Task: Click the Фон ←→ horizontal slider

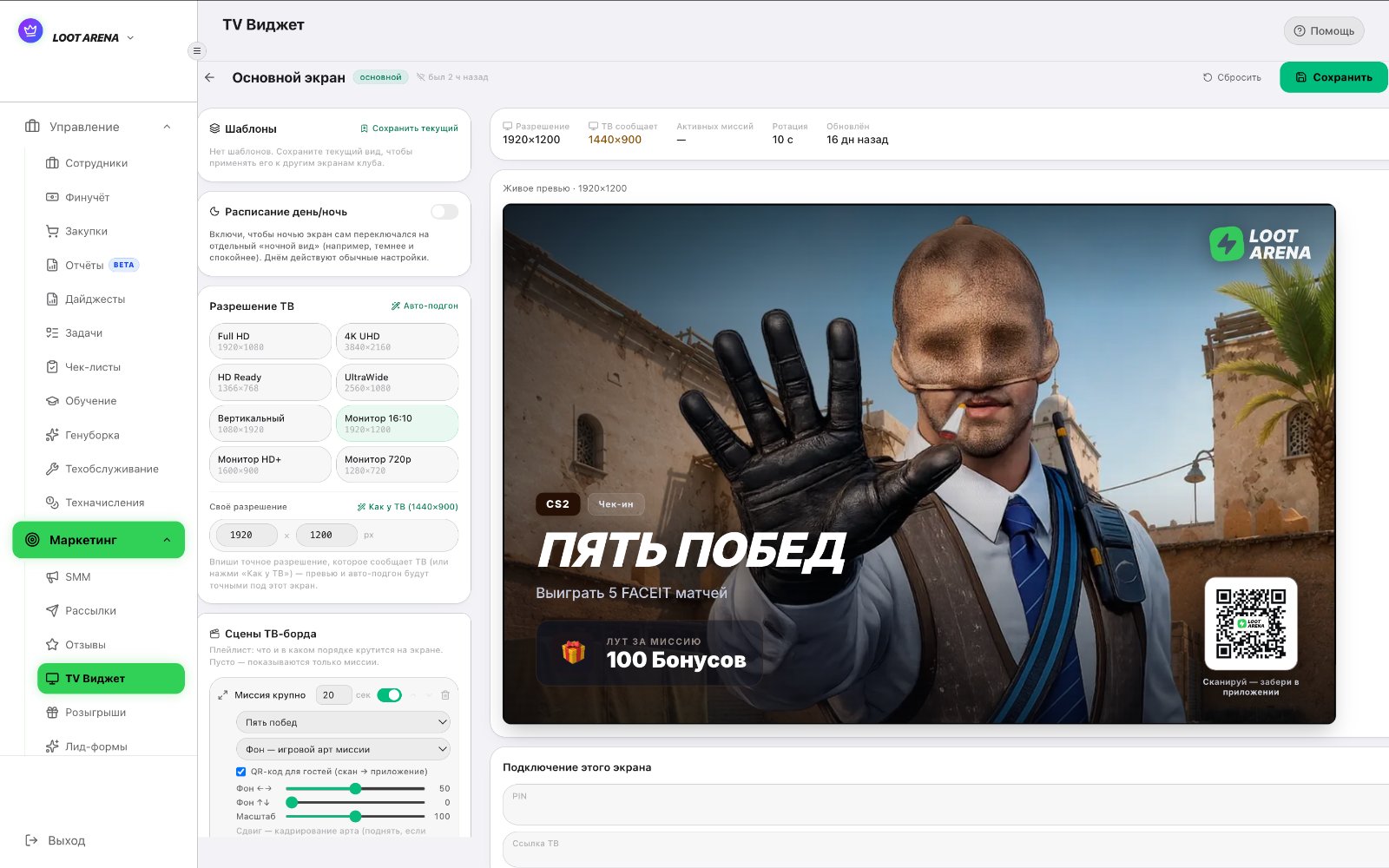Action: [355, 789]
